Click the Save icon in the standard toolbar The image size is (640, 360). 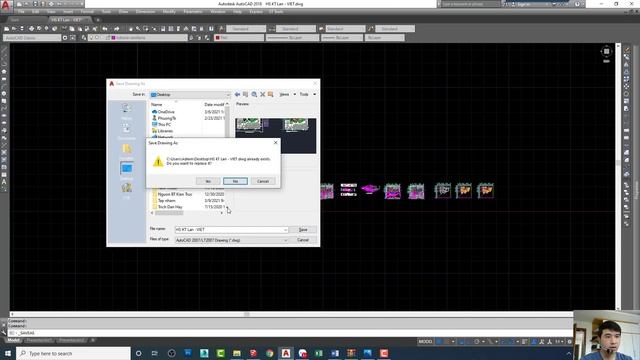pos(22,29)
